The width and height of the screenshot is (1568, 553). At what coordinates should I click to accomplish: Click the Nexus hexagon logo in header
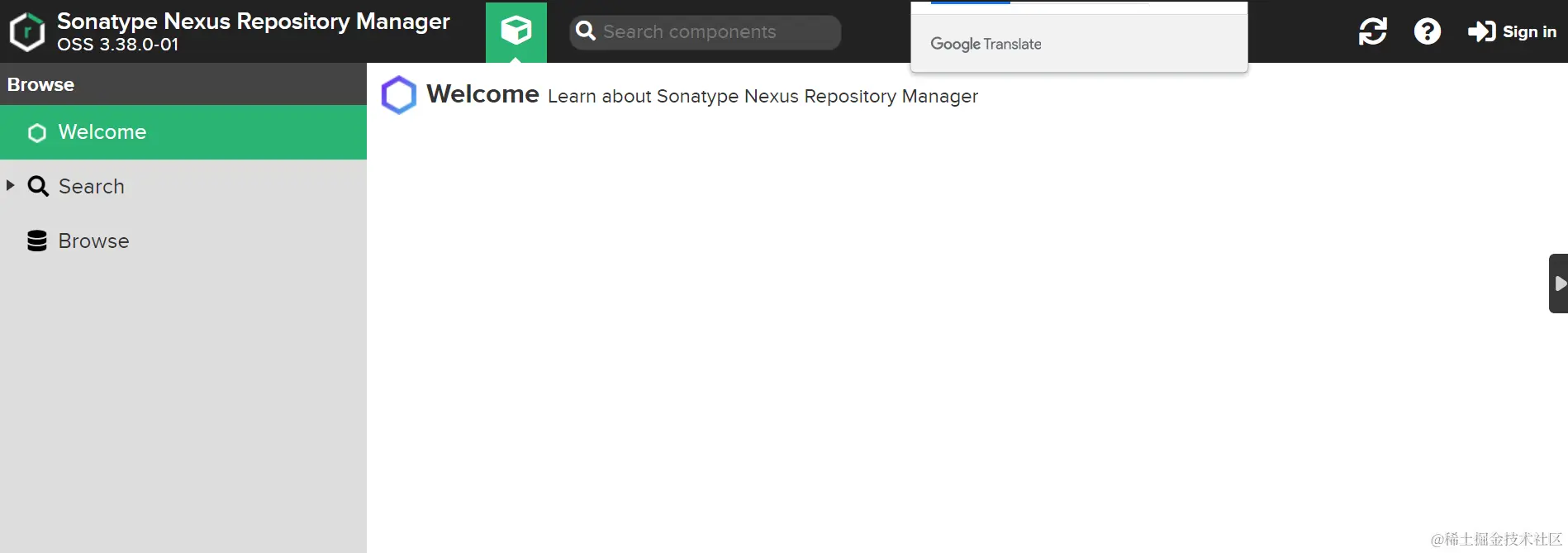(x=26, y=31)
